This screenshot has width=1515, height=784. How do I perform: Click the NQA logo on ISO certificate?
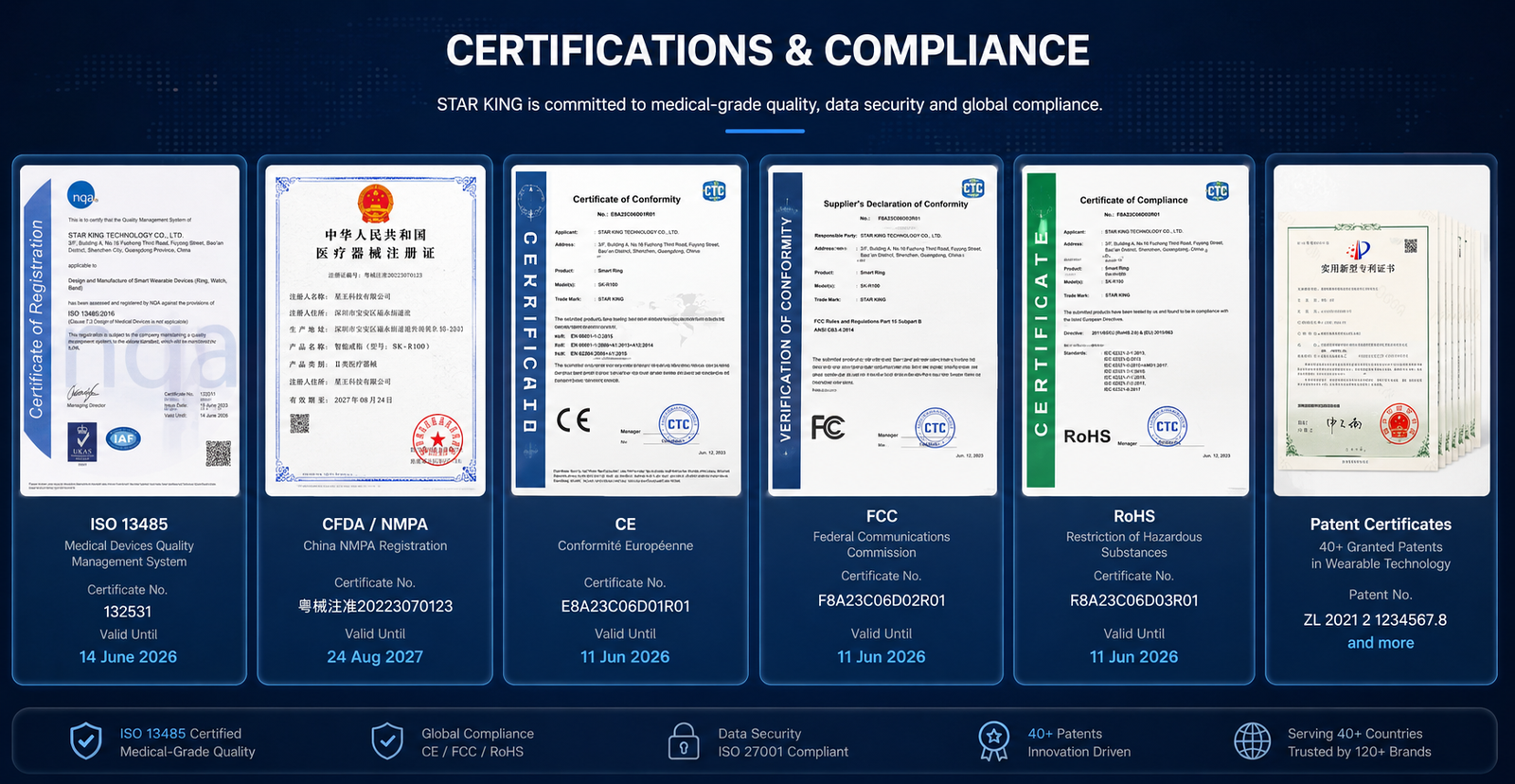point(82,196)
